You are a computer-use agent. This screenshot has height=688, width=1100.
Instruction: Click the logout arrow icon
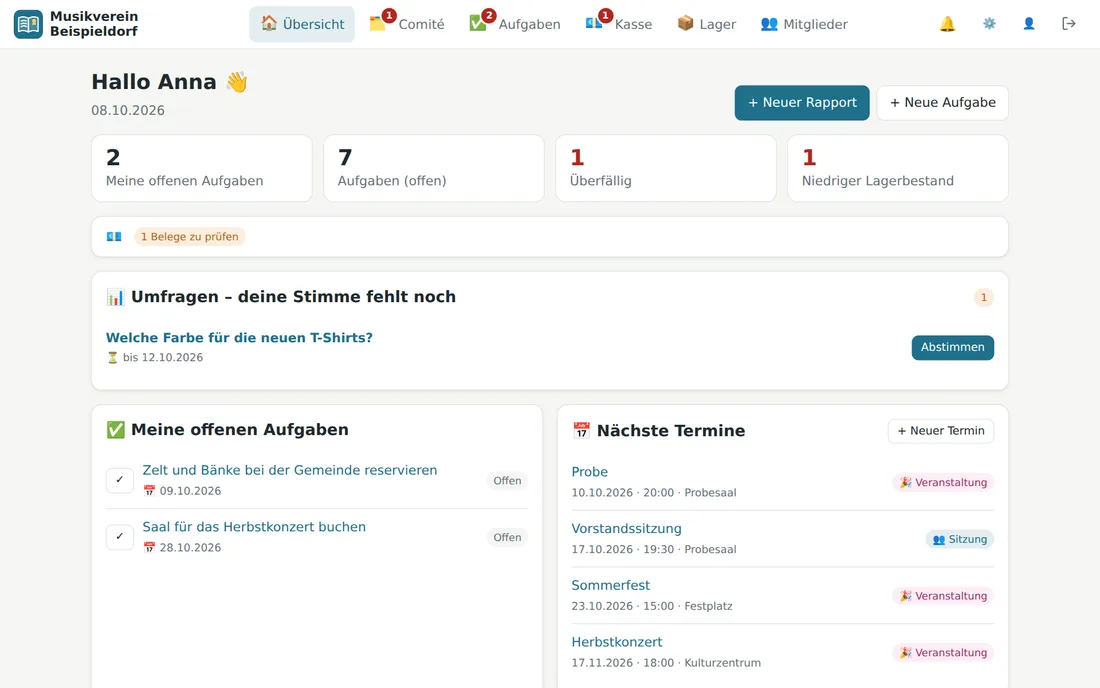(x=1068, y=24)
